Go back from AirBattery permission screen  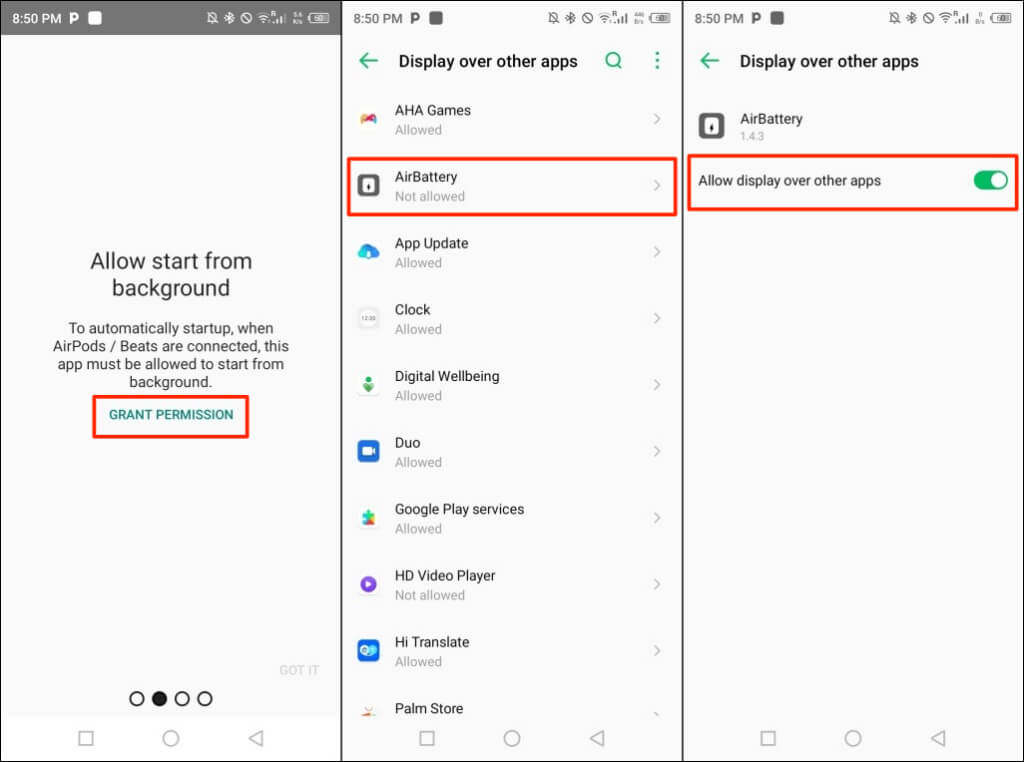tap(710, 61)
